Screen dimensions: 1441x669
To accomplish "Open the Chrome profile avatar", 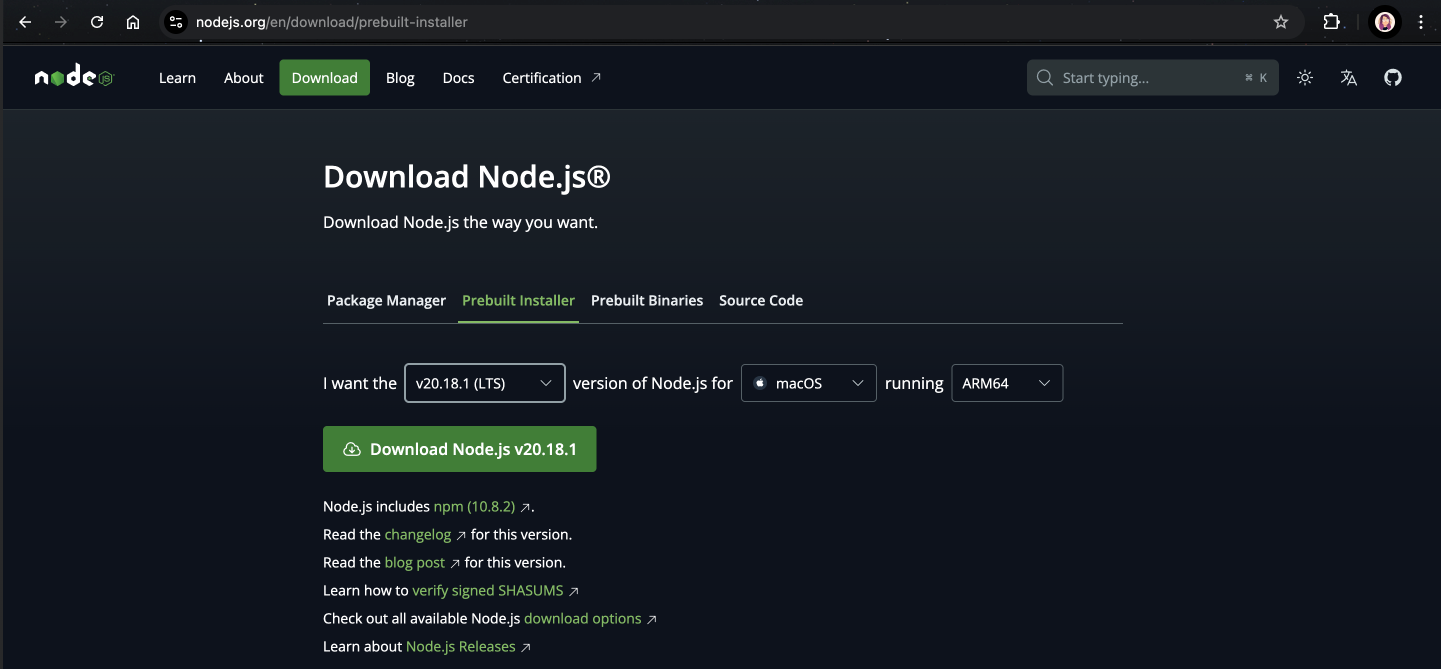I will (1385, 22).
